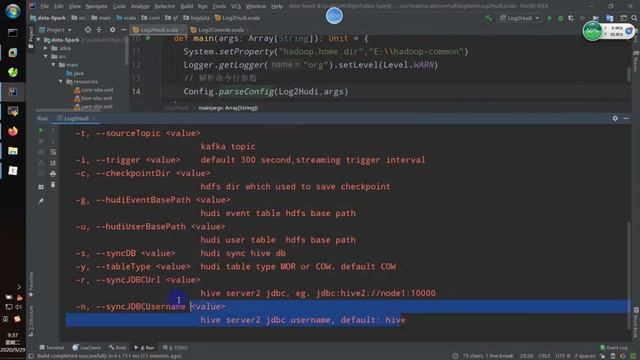Image resolution: width=640 pixels, height=360 pixels.
Task: Open the Terminal tool window
Action: 52,348
